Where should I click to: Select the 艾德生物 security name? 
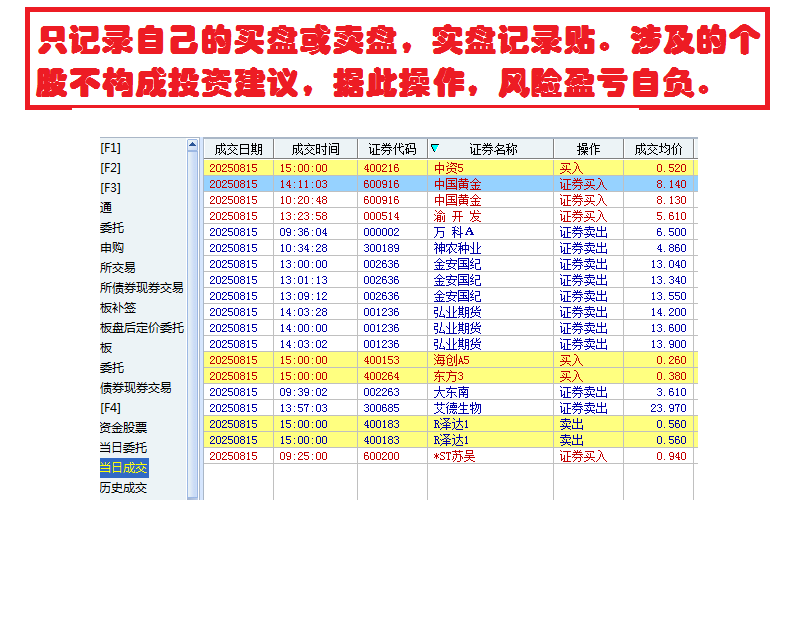457,408
